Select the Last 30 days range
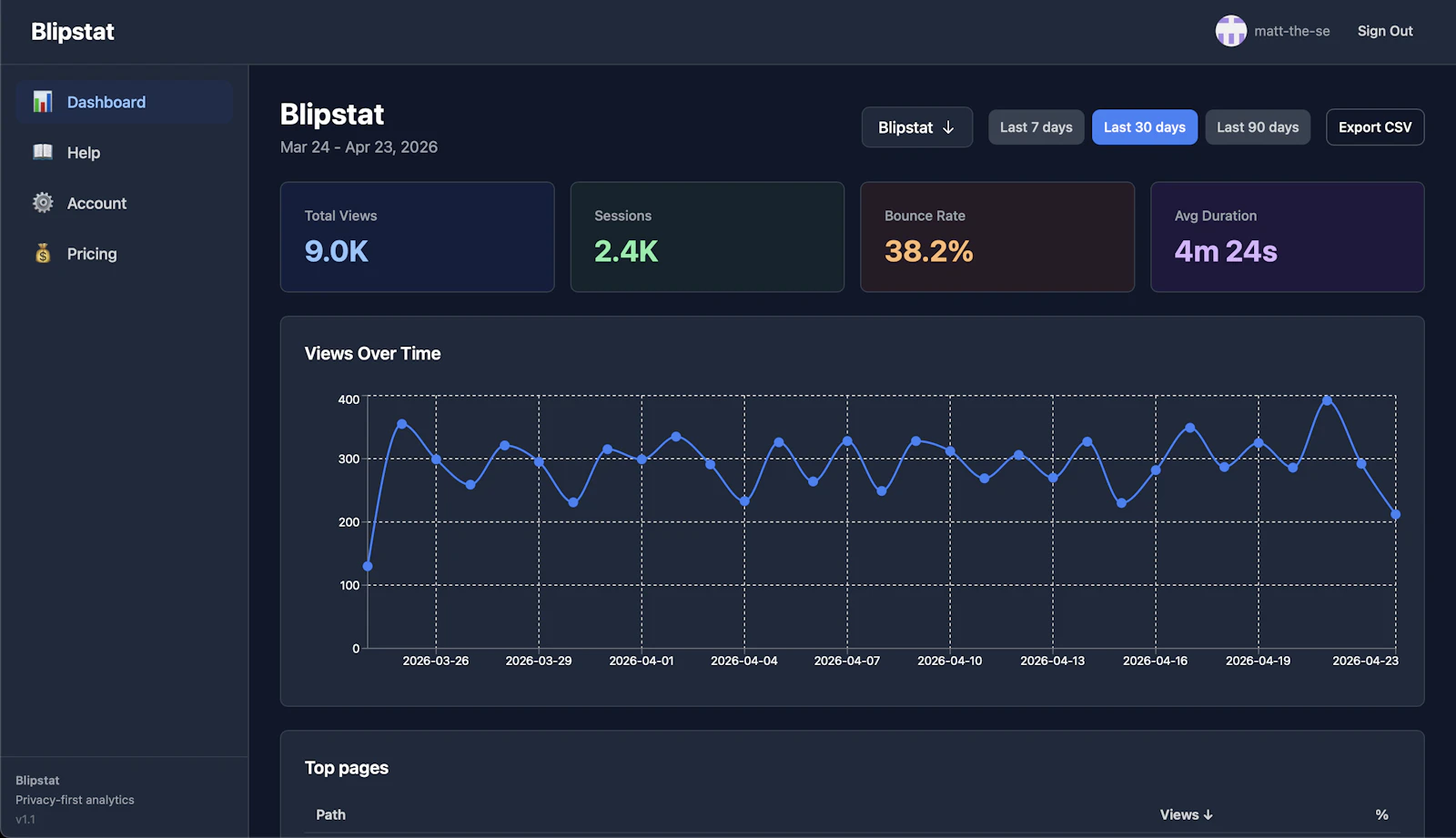Viewport: 1456px width, 838px height. click(1144, 127)
